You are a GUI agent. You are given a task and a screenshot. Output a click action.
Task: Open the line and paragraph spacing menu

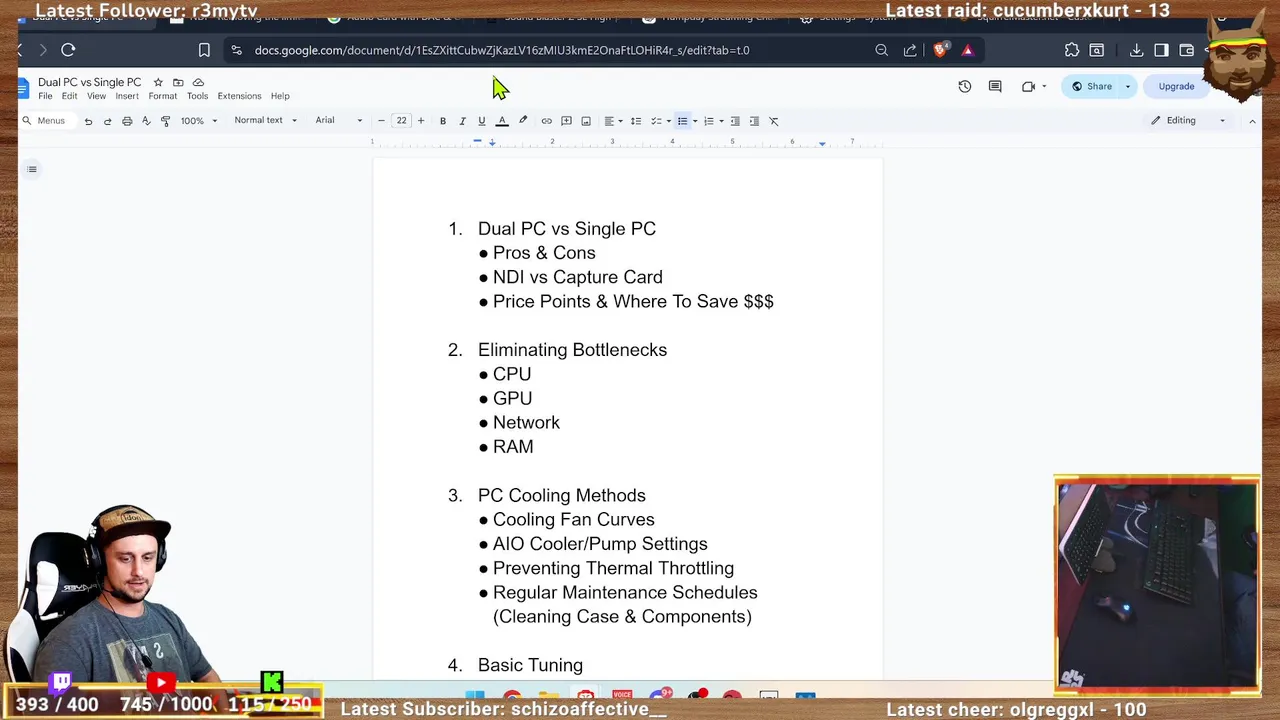[x=635, y=121]
